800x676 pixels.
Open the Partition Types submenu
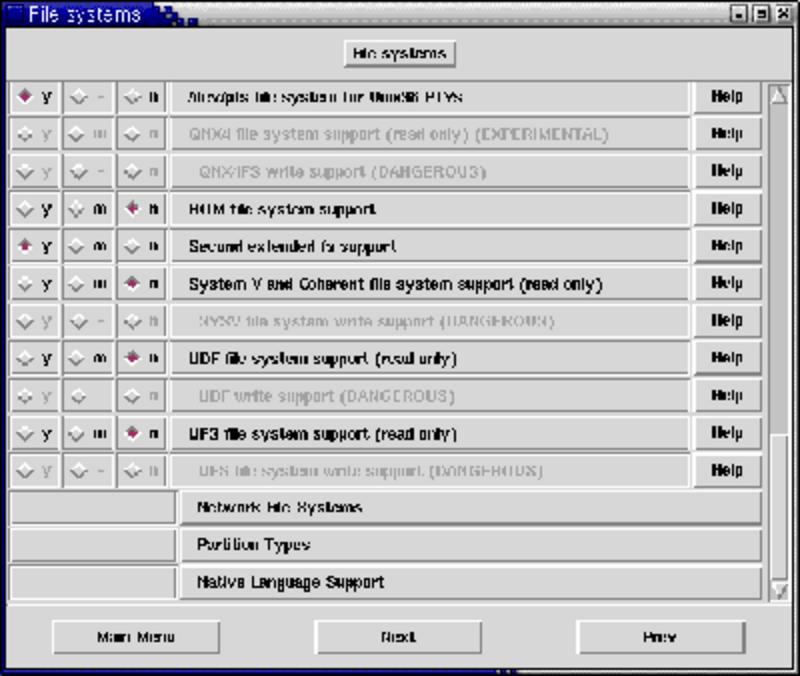tap(470, 545)
